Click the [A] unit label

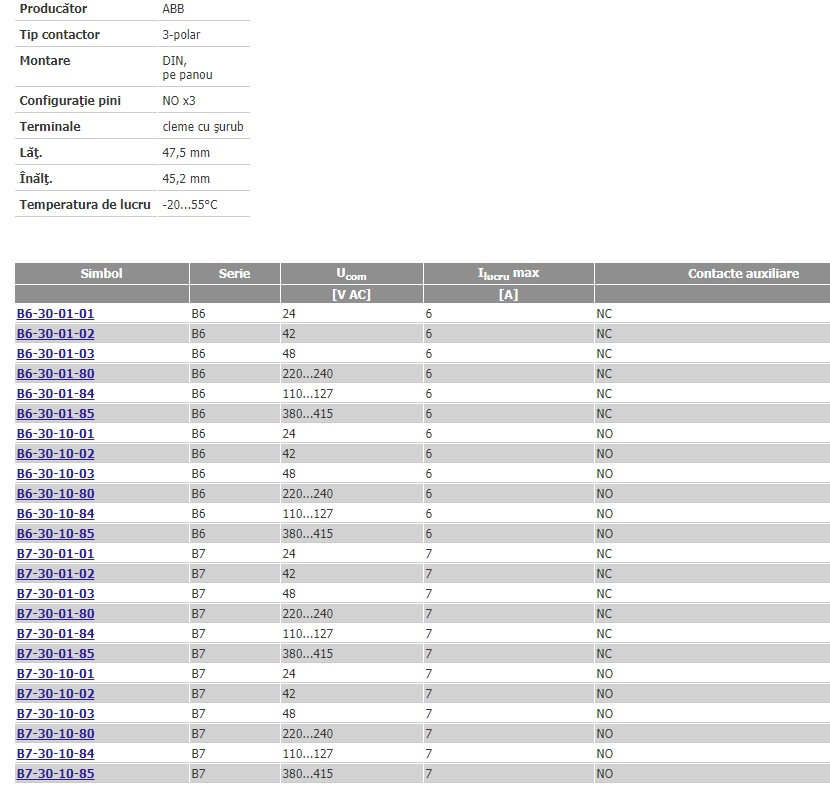(509, 294)
